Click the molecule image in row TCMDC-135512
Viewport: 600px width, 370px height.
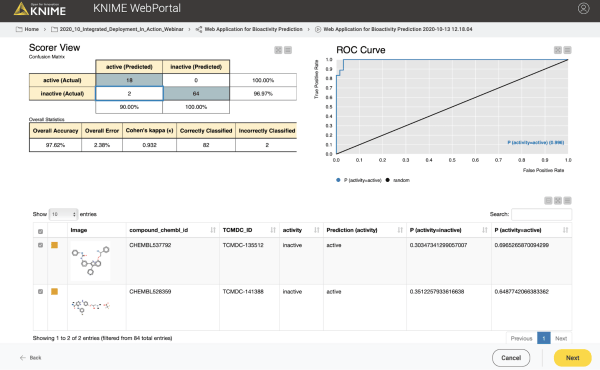pyautogui.click(x=91, y=261)
